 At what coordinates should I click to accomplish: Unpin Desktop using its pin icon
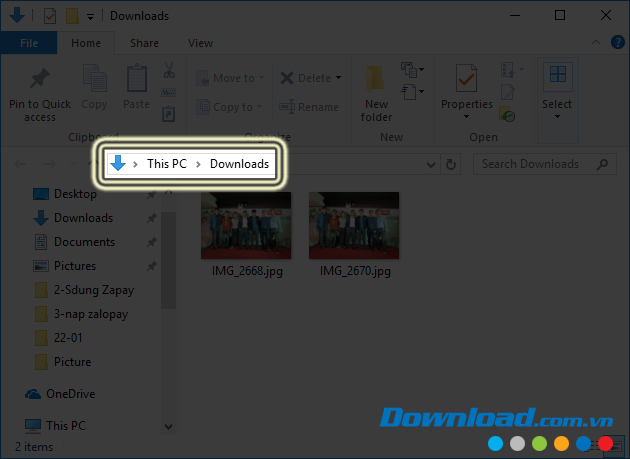(x=151, y=195)
